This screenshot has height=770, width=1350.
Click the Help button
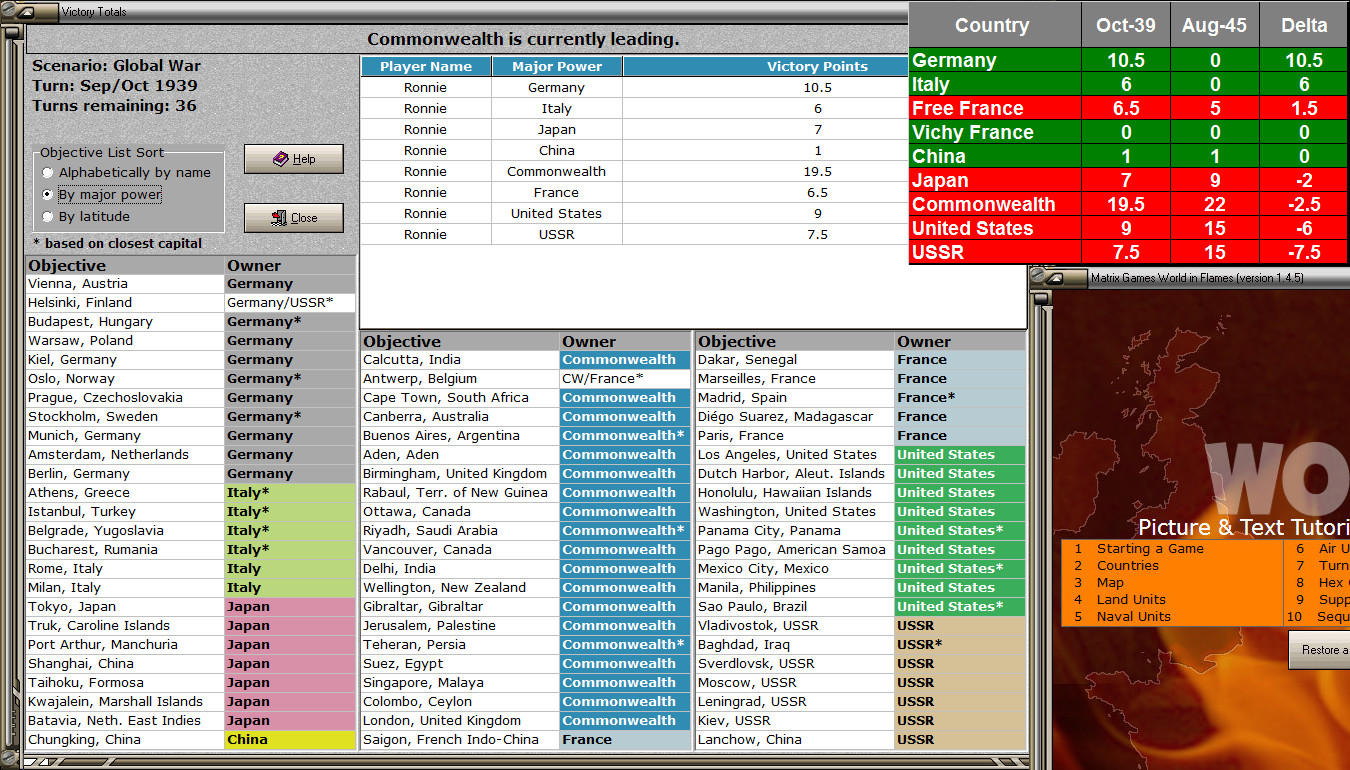293,158
